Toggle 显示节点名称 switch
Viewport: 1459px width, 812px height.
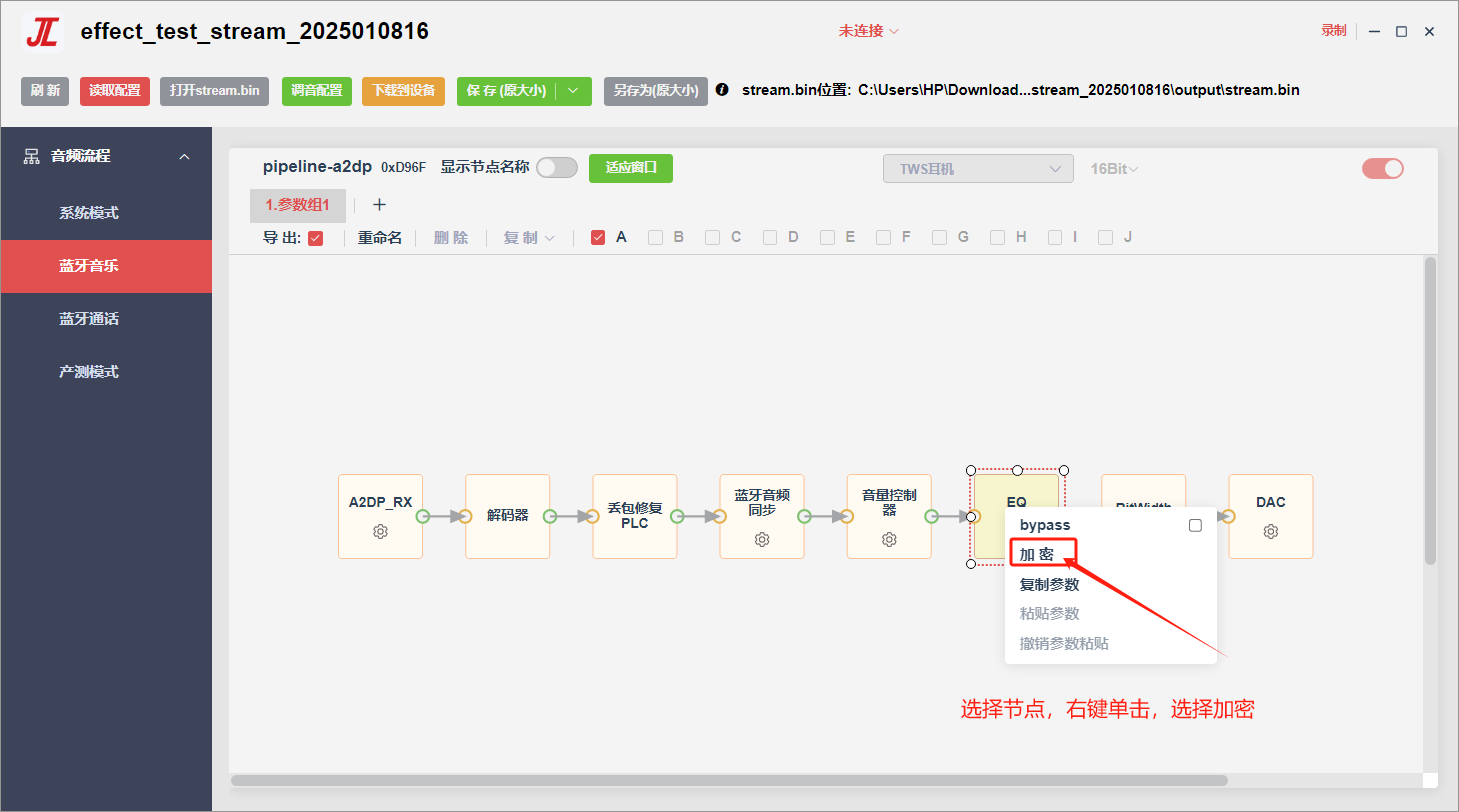pos(557,168)
